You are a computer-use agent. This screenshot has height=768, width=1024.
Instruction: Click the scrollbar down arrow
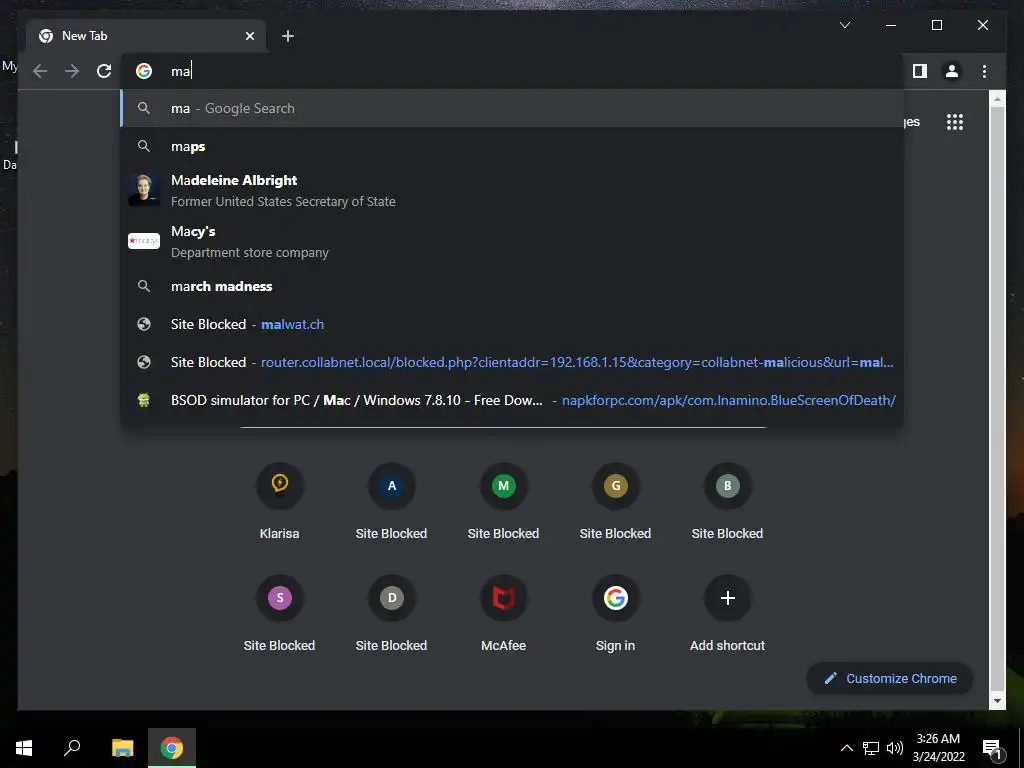[997, 701]
